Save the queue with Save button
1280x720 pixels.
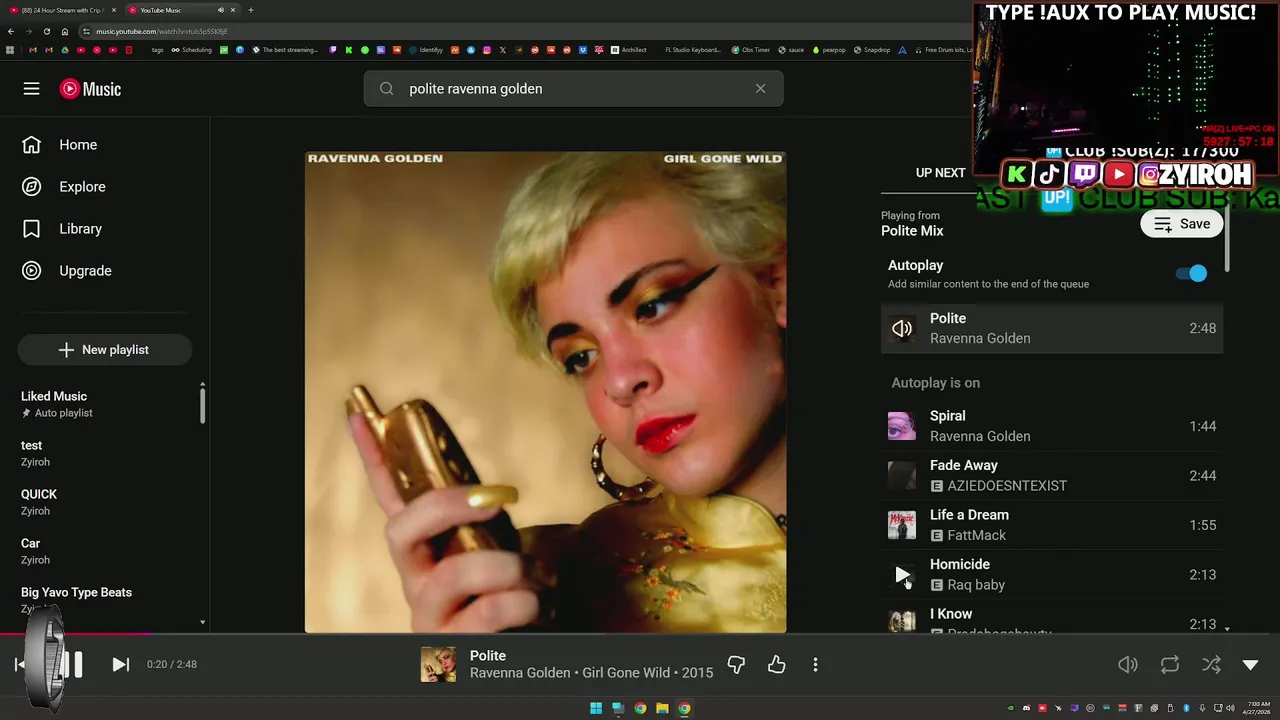tap(1181, 224)
